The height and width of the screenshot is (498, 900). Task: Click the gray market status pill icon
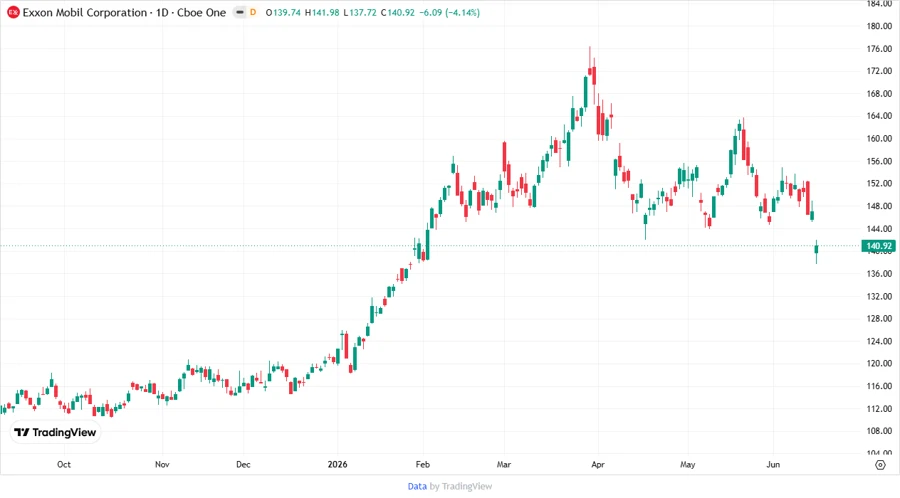pos(240,12)
